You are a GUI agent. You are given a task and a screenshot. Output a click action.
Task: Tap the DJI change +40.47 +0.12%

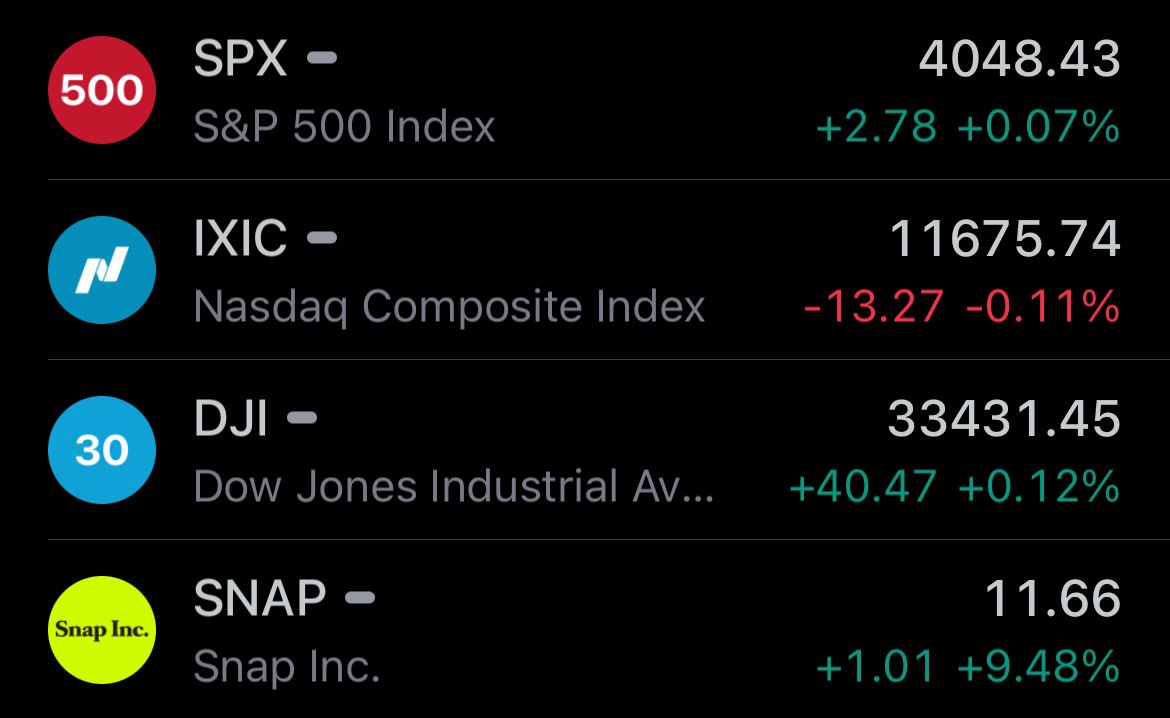(954, 487)
